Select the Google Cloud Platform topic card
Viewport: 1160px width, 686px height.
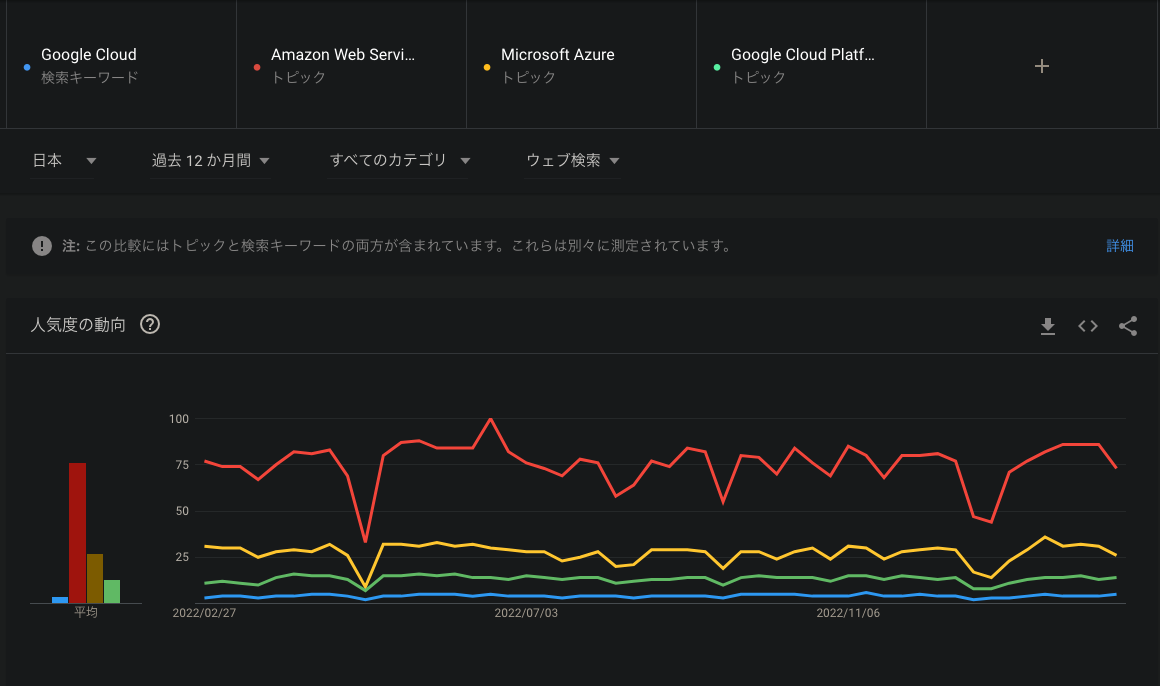click(x=812, y=65)
